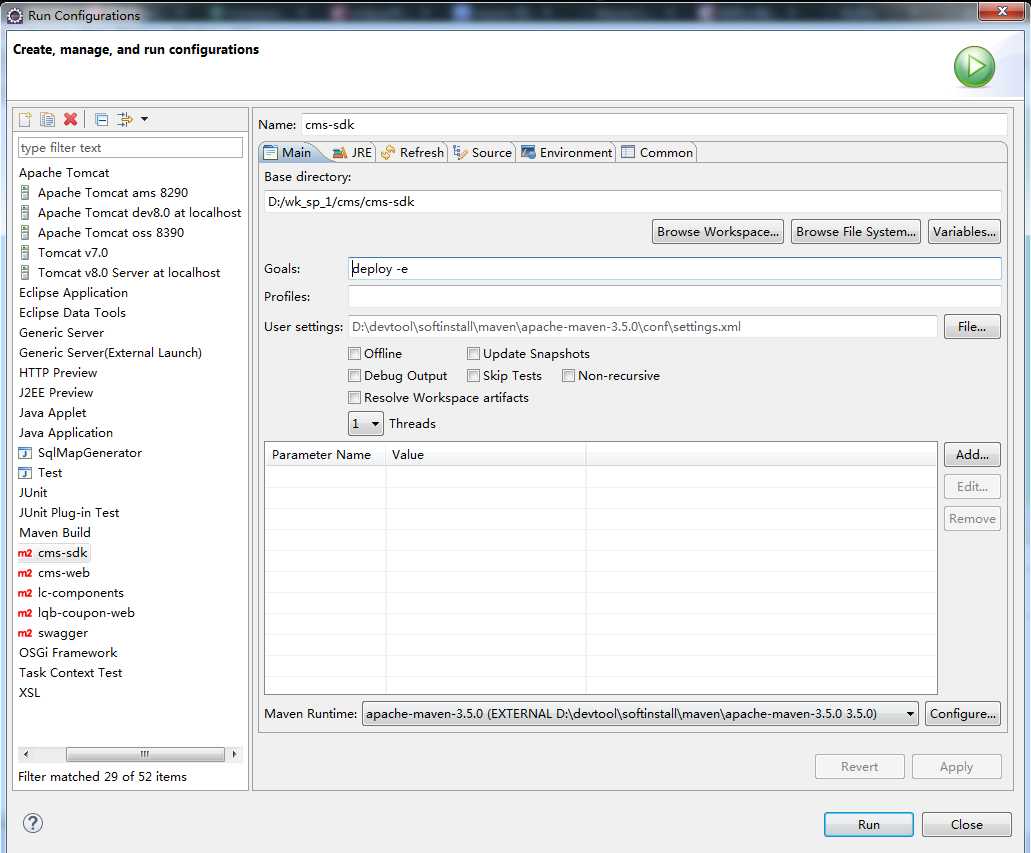The height and width of the screenshot is (853, 1031).
Task: Switch to the Main tab
Action: pyautogui.click(x=287, y=153)
